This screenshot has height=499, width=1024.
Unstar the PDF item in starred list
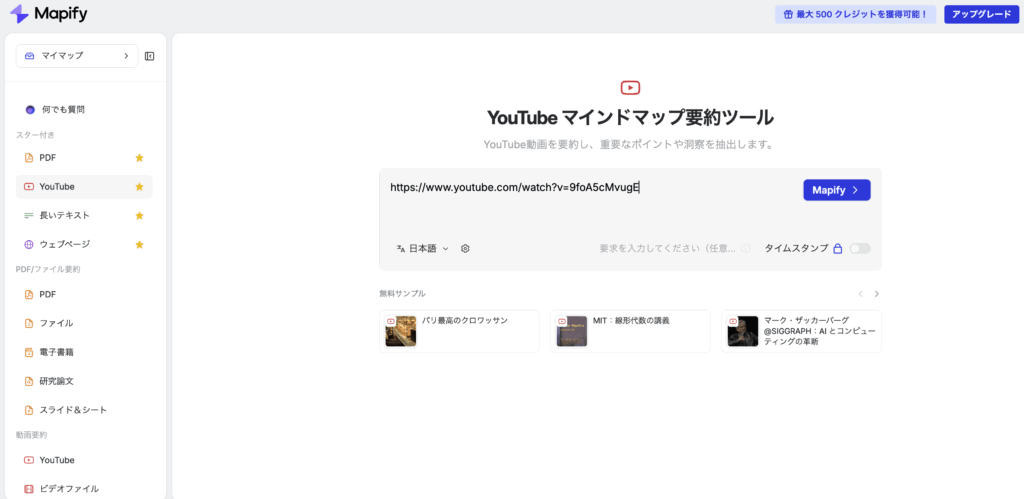click(x=140, y=158)
